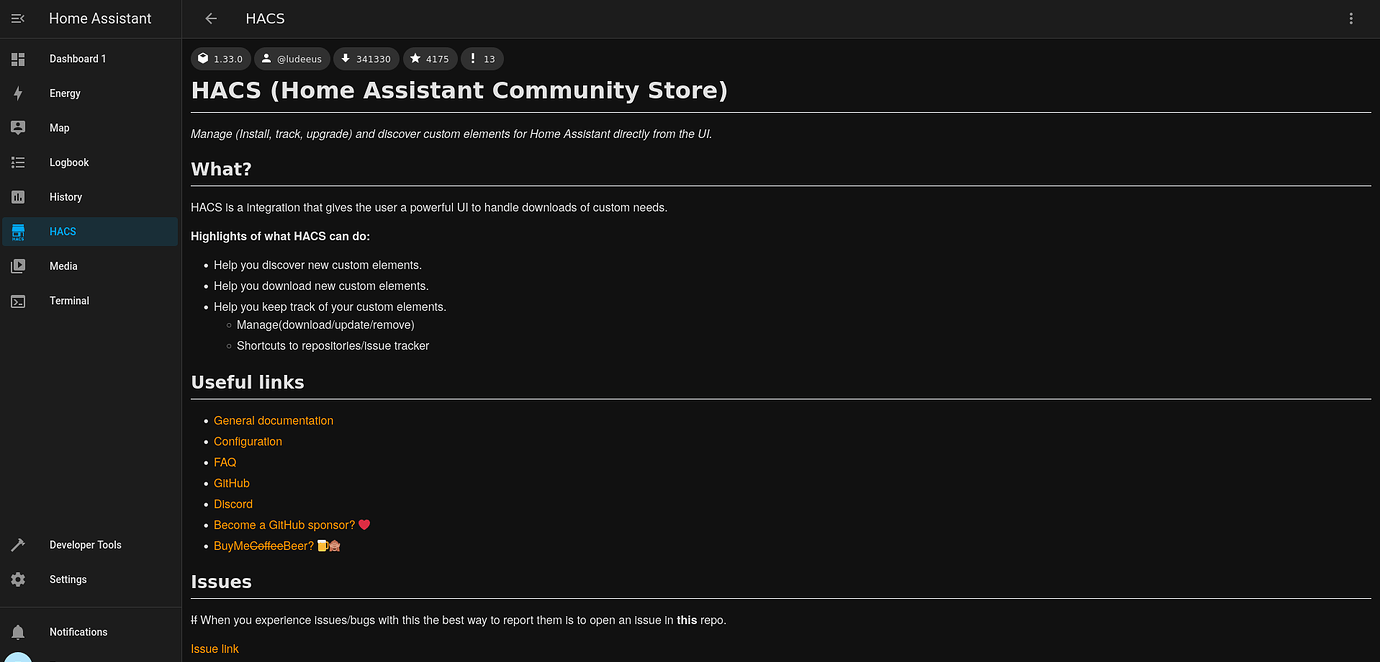Open Dashboard 1 from sidebar
The height and width of the screenshot is (662, 1380).
point(78,59)
